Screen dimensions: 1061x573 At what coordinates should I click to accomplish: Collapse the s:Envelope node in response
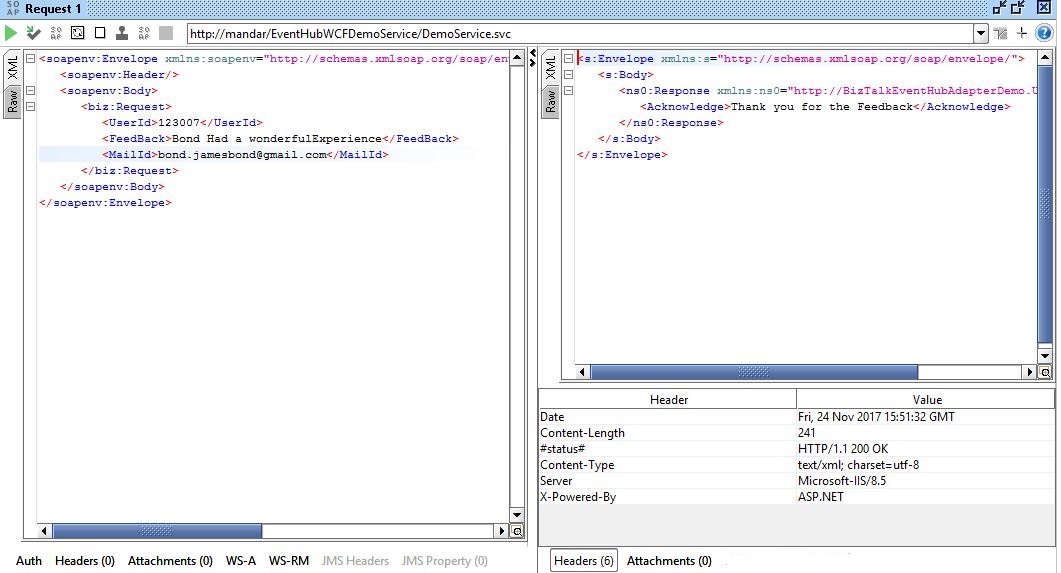tap(568, 59)
